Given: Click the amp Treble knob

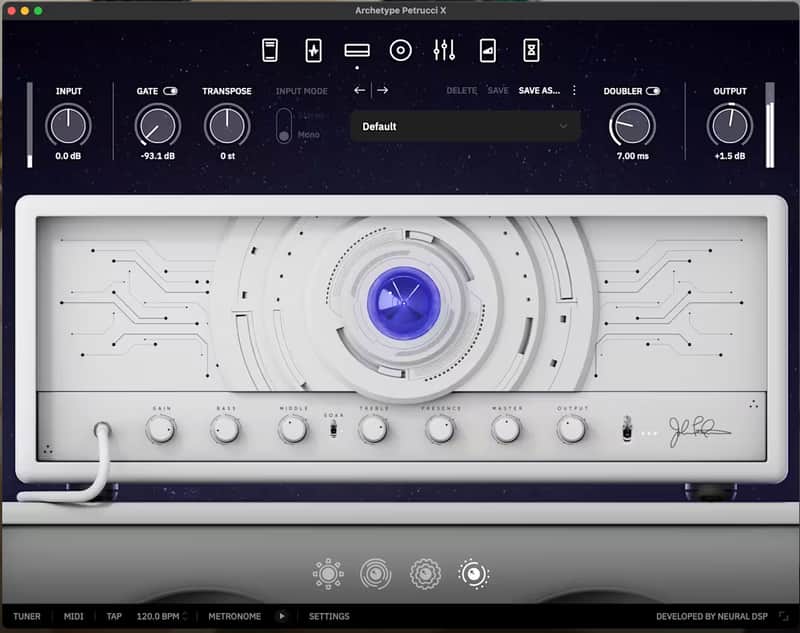Looking at the screenshot, I should (373, 429).
